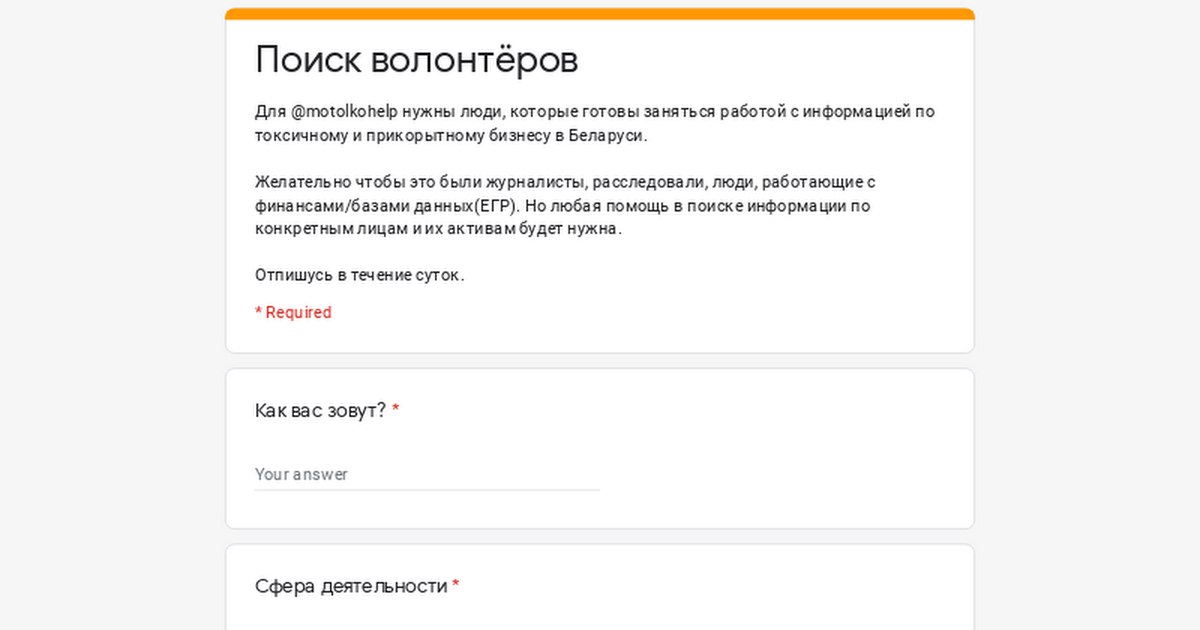Click the form title "Поиск волонтёров"
This screenshot has width=1200, height=630.
click(x=416, y=60)
